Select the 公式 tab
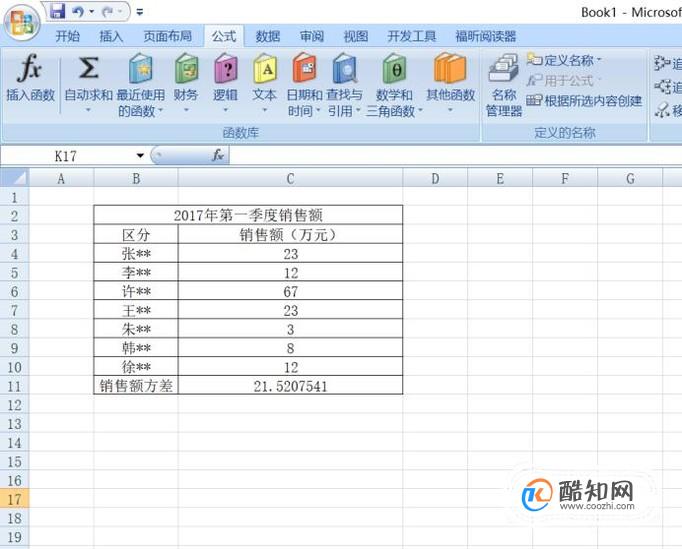682x549 pixels. pos(224,36)
